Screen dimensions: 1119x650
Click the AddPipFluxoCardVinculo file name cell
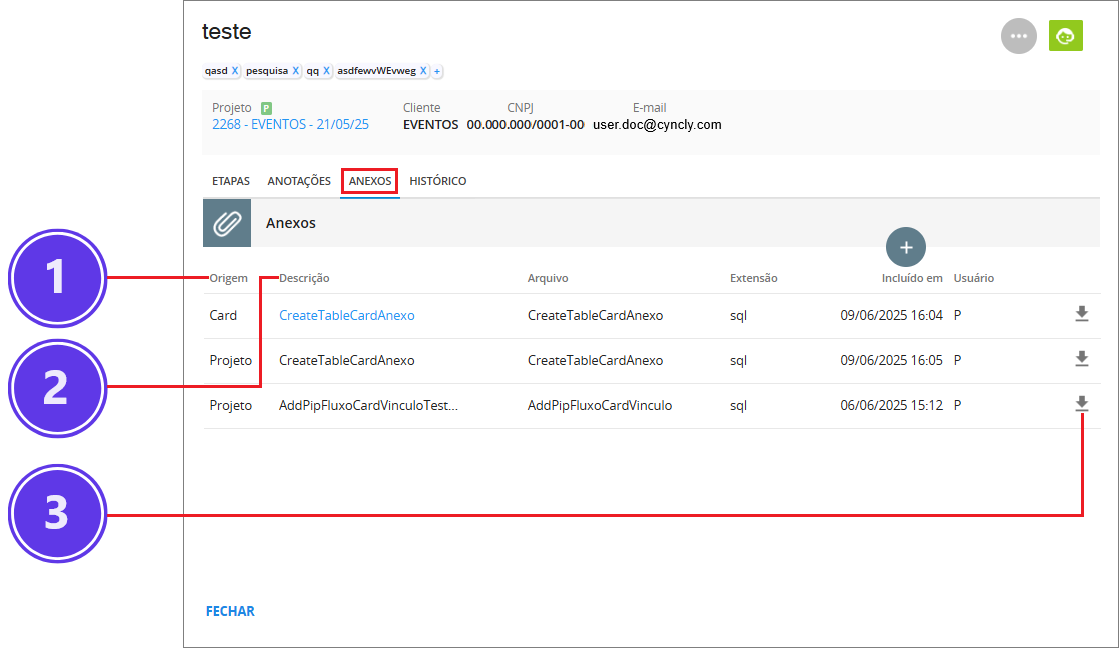(599, 405)
